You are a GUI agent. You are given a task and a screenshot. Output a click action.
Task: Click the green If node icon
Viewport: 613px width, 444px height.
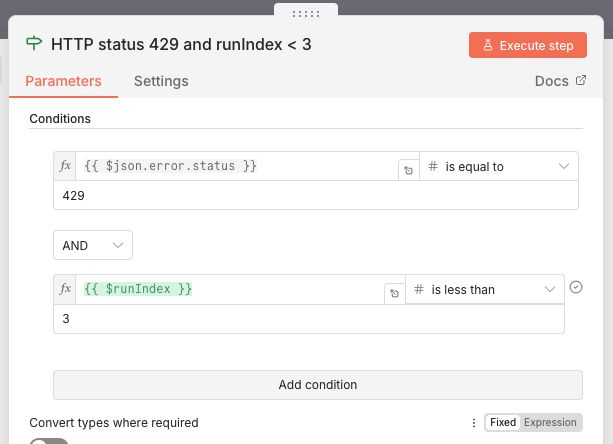(35, 44)
